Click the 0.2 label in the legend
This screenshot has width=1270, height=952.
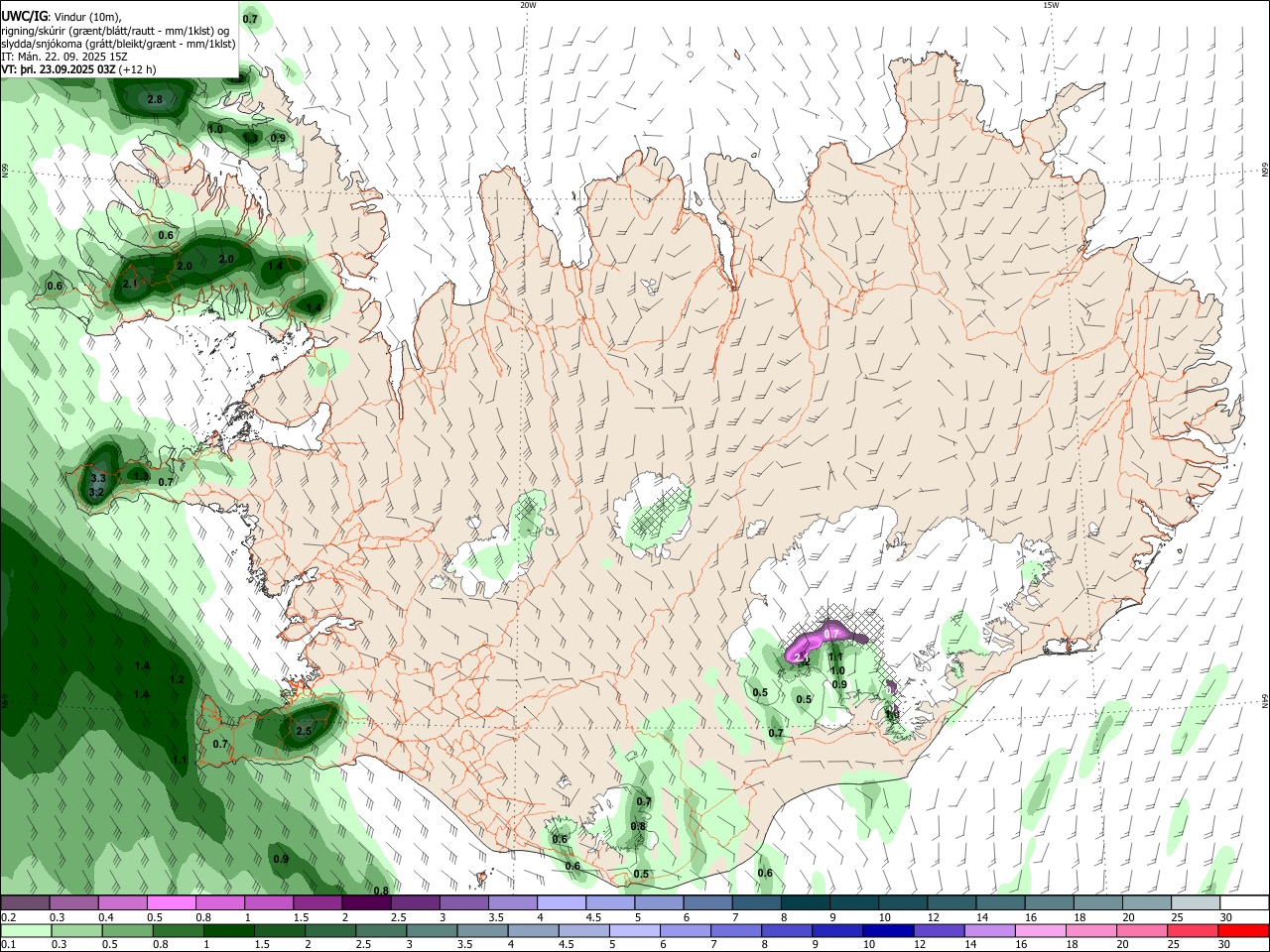[x=9, y=917]
